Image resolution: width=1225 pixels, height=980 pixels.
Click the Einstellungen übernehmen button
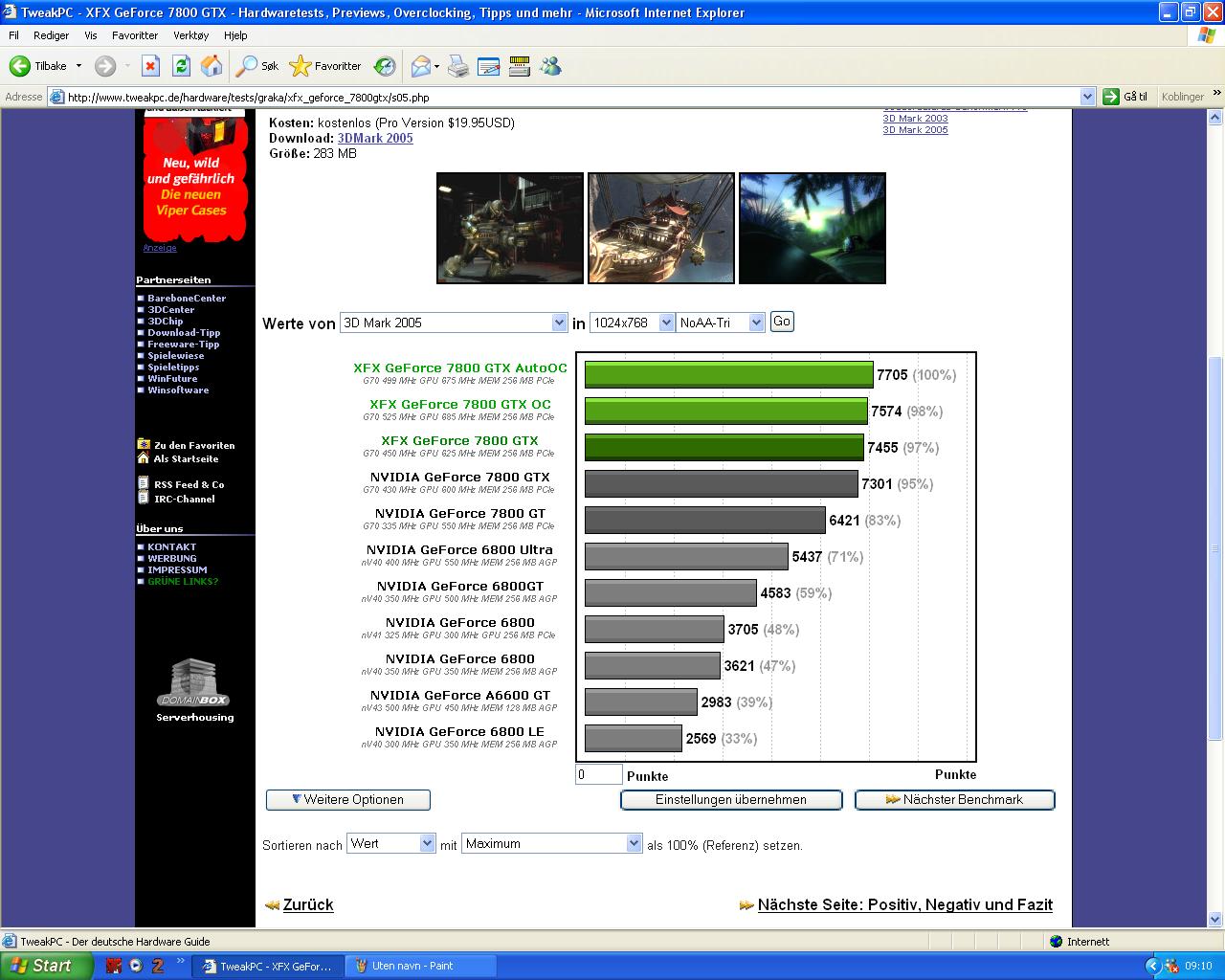(x=731, y=799)
